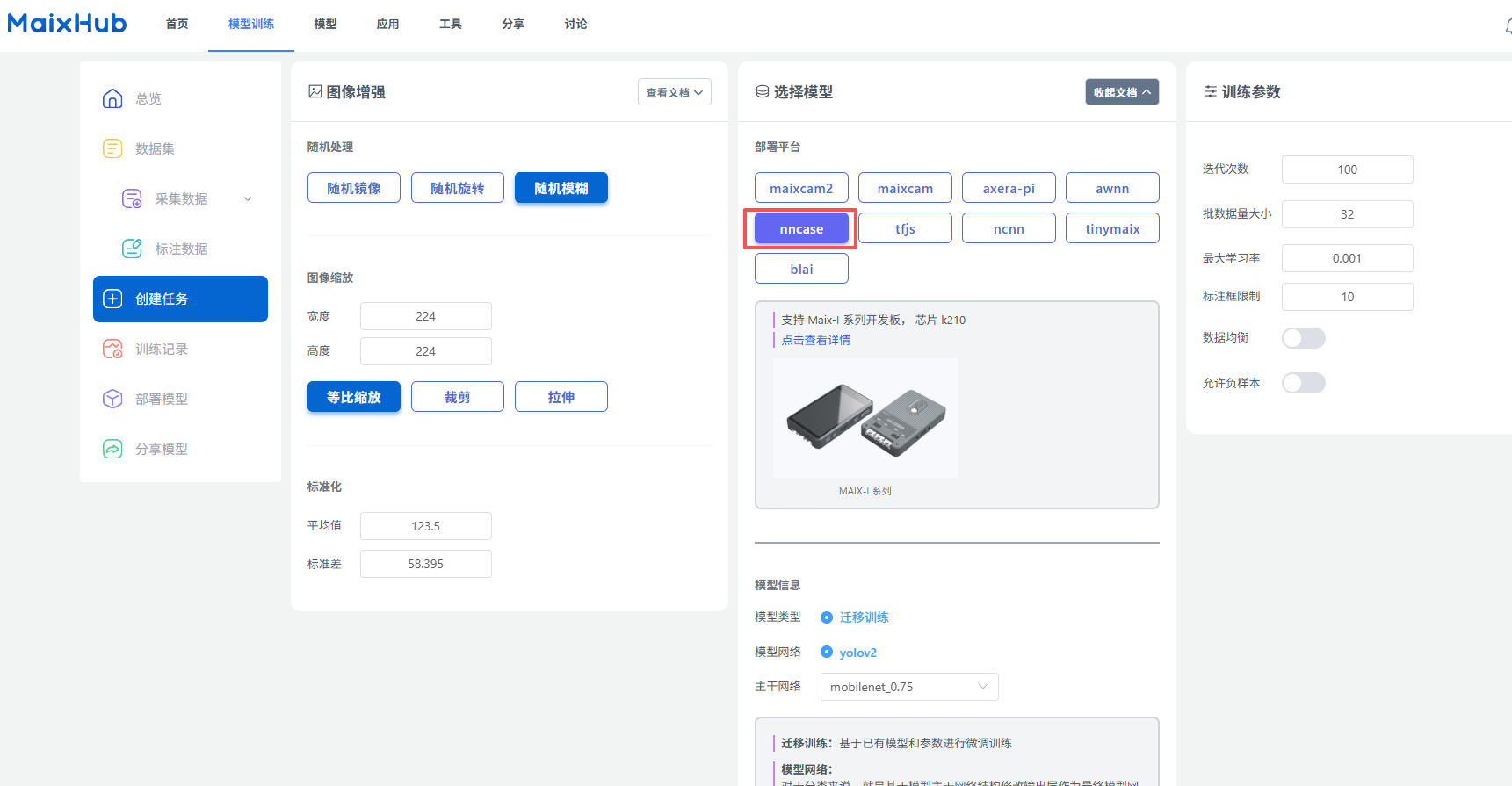Click the MaixHub logo
Viewport: 1512px width, 786px height.
(x=67, y=24)
